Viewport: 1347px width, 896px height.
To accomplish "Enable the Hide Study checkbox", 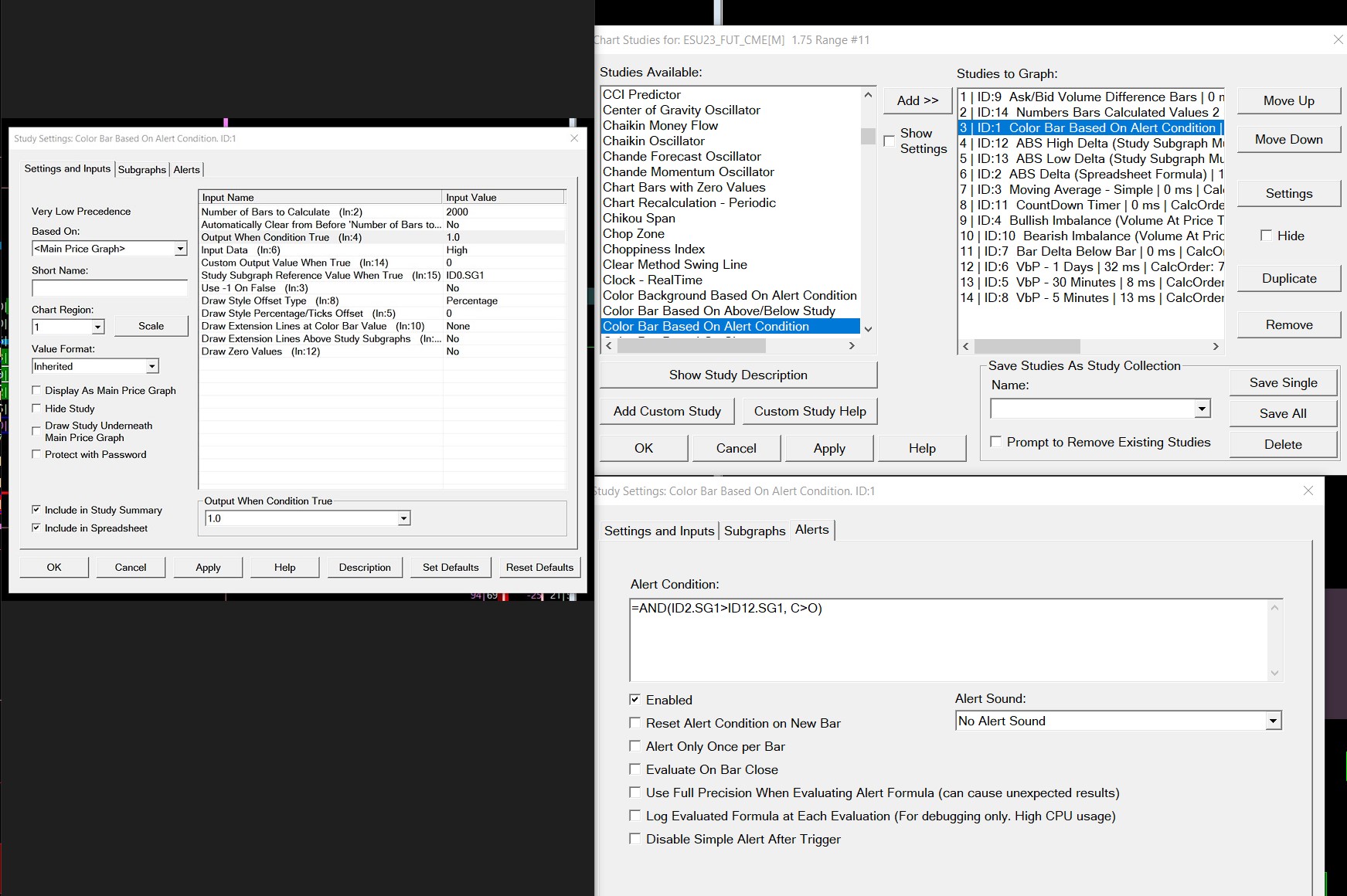I will point(36,408).
